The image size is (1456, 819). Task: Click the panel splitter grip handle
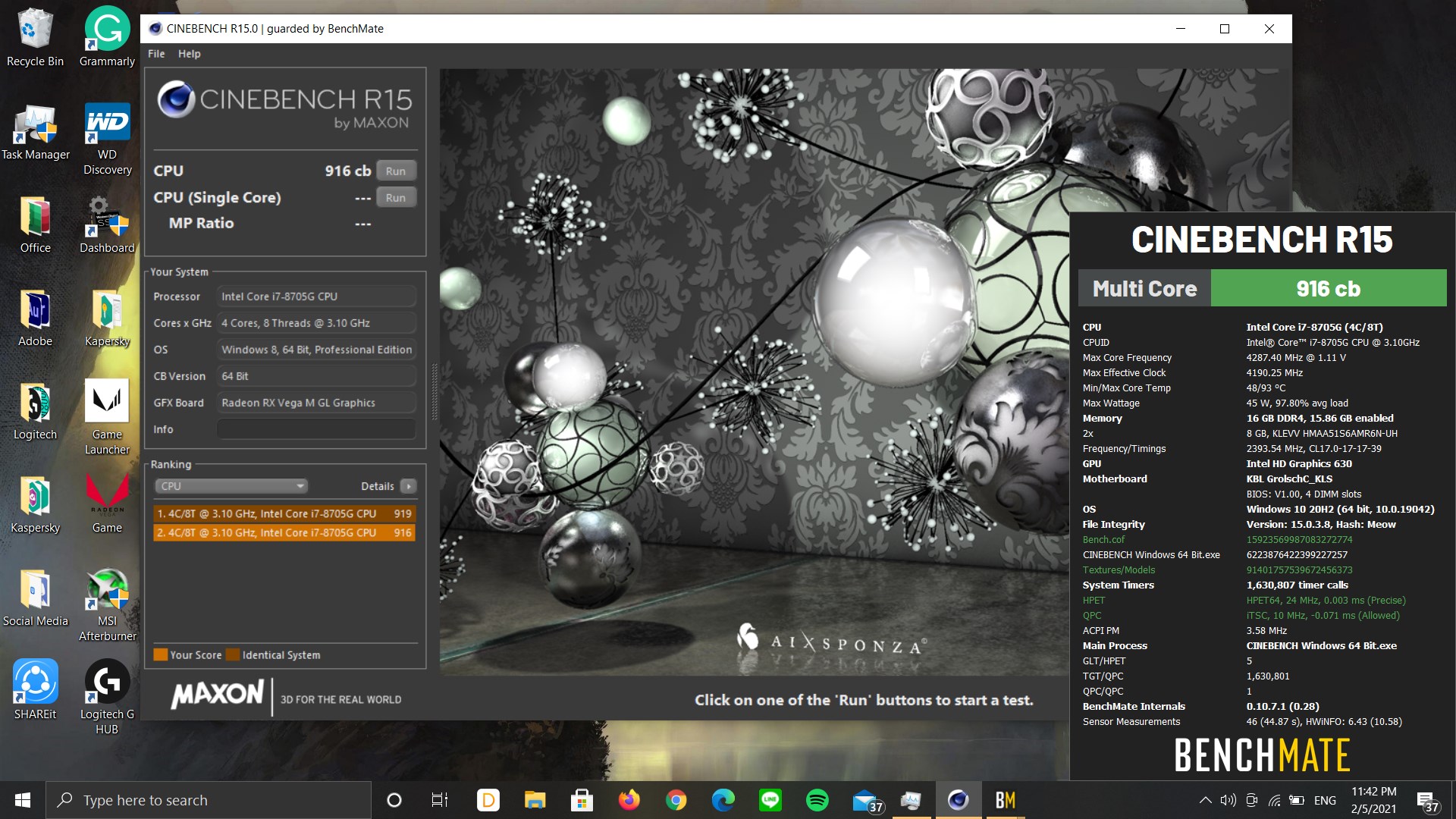(x=434, y=391)
